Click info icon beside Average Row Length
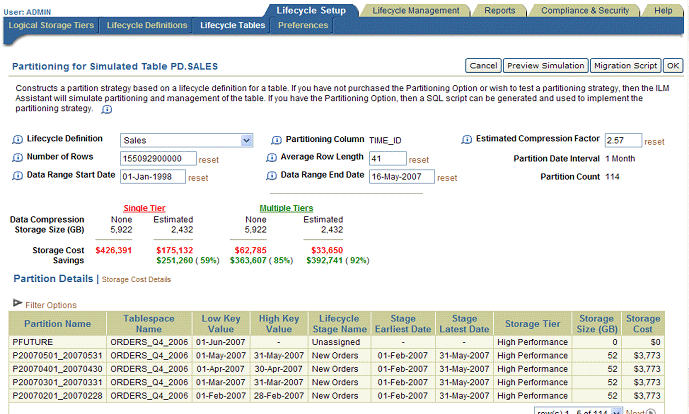Viewport: 689px width, 414px height. coord(271,158)
